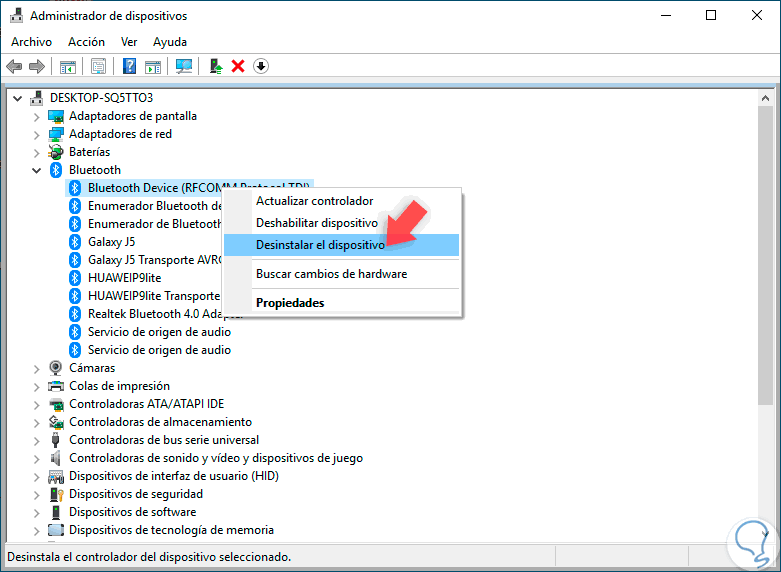Image resolution: width=781 pixels, height=572 pixels.
Task: Click the Dispositivos de seguridad icon
Action: tap(56, 494)
